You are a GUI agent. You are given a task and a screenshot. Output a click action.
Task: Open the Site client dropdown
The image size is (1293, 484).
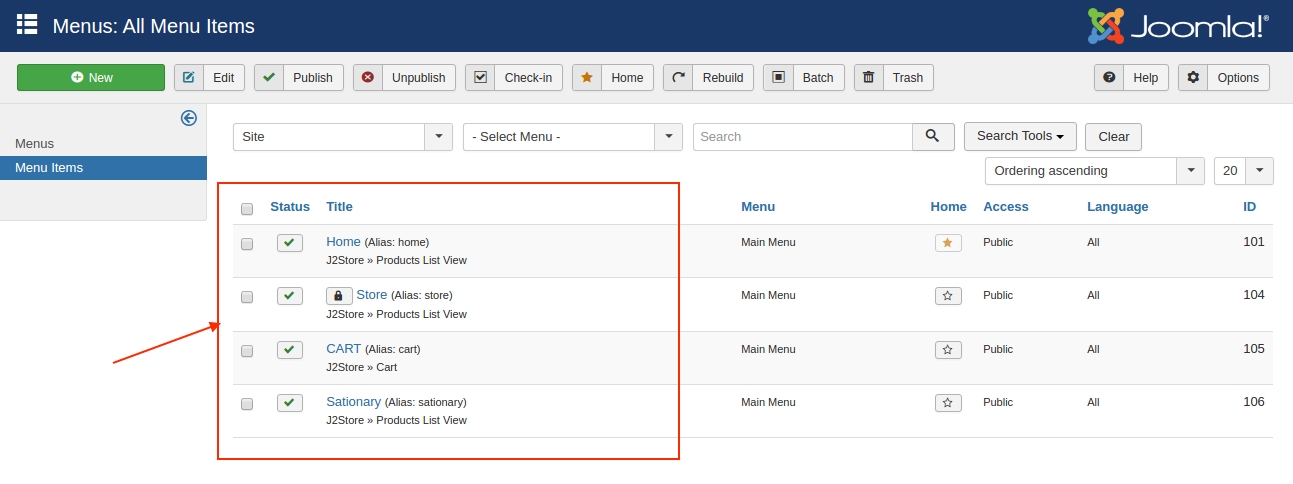[x=342, y=137]
